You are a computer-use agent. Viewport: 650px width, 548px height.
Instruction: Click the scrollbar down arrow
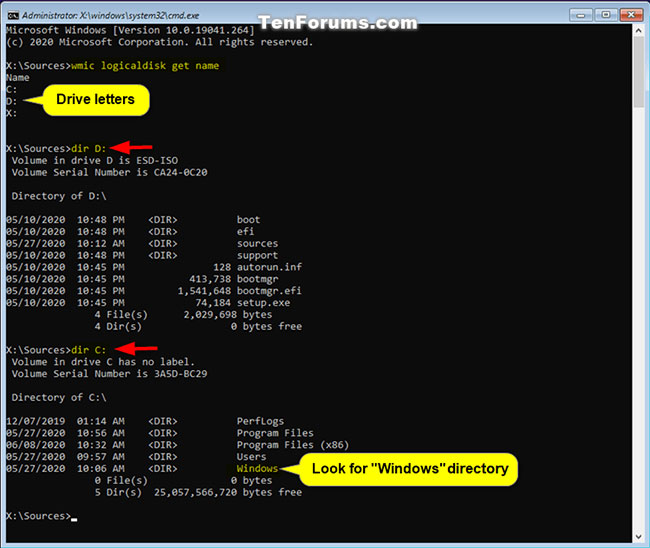coord(638,536)
